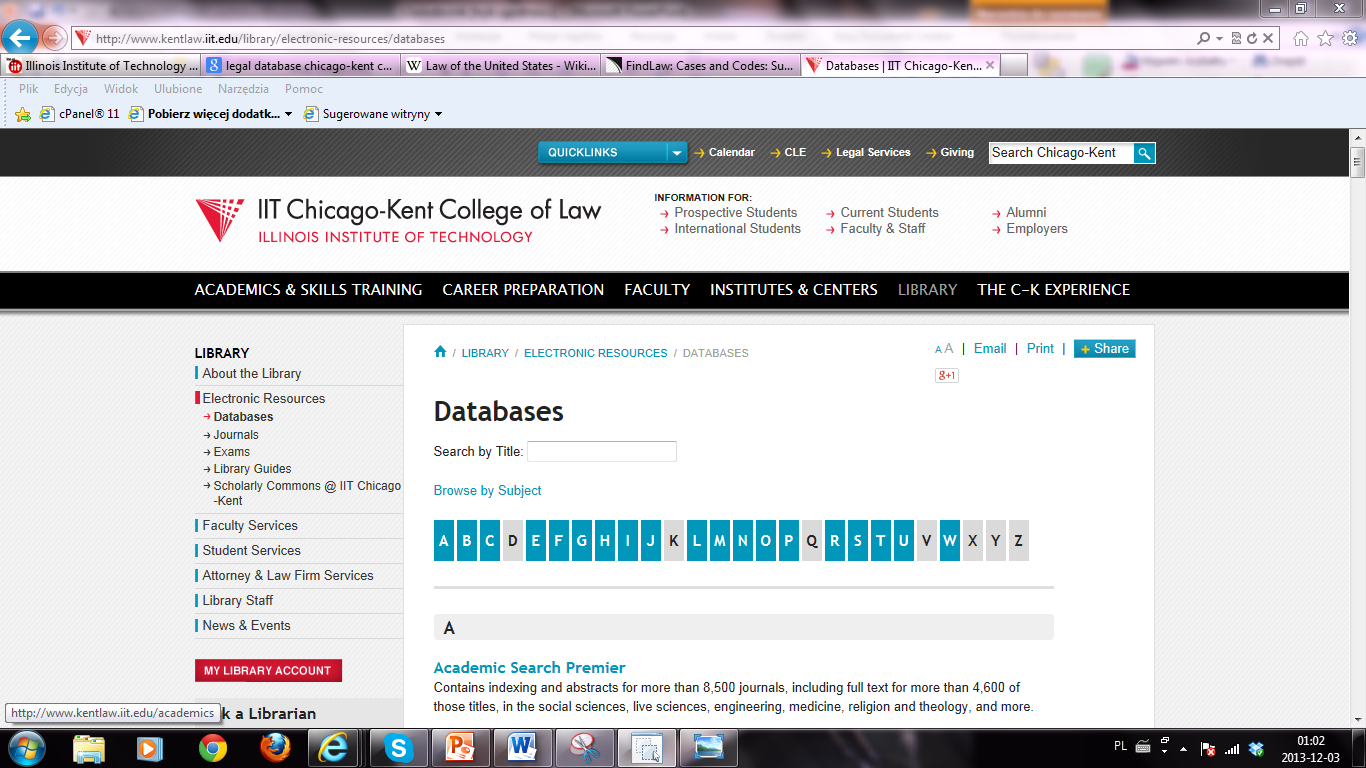The width and height of the screenshot is (1366, 768).
Task: Click the add-to-favorites-bar star icon
Action: tap(23, 114)
